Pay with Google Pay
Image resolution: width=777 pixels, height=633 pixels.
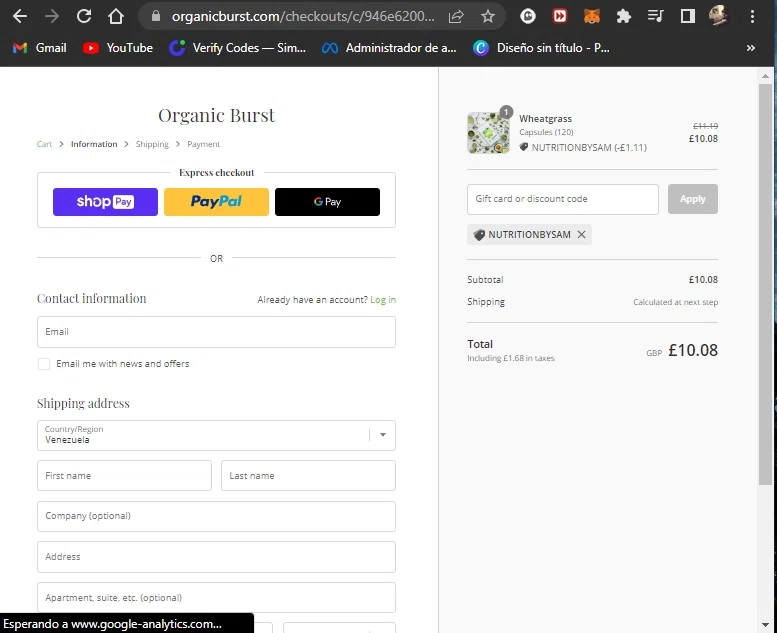328,202
